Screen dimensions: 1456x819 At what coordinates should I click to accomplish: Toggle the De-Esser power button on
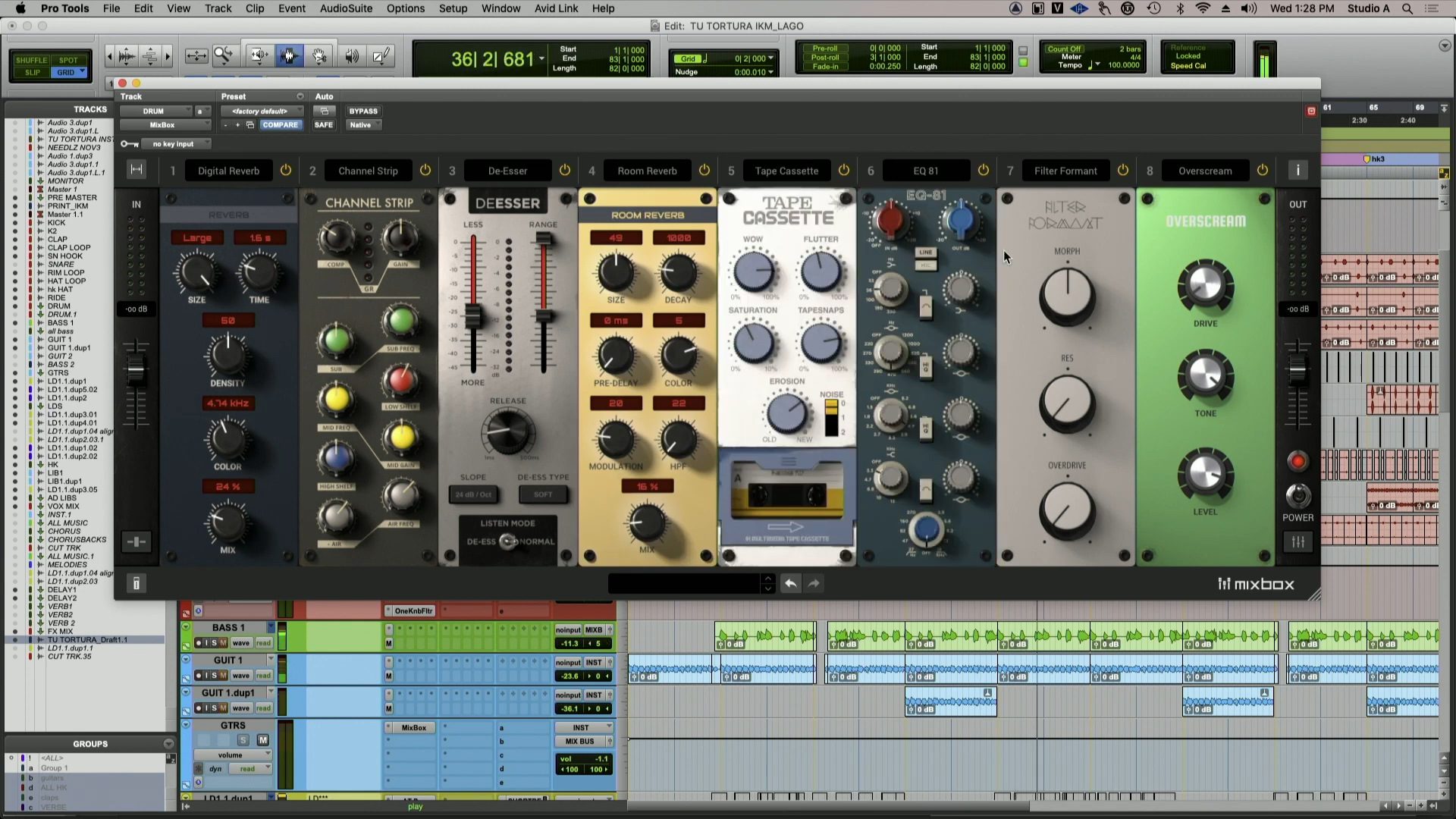(564, 170)
